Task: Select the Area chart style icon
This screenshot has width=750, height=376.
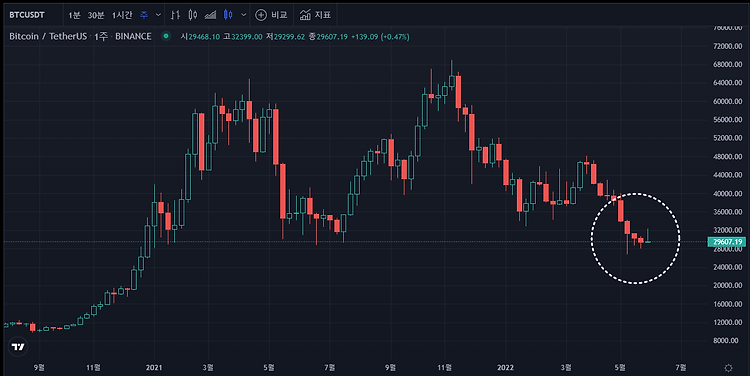Action: coord(210,15)
